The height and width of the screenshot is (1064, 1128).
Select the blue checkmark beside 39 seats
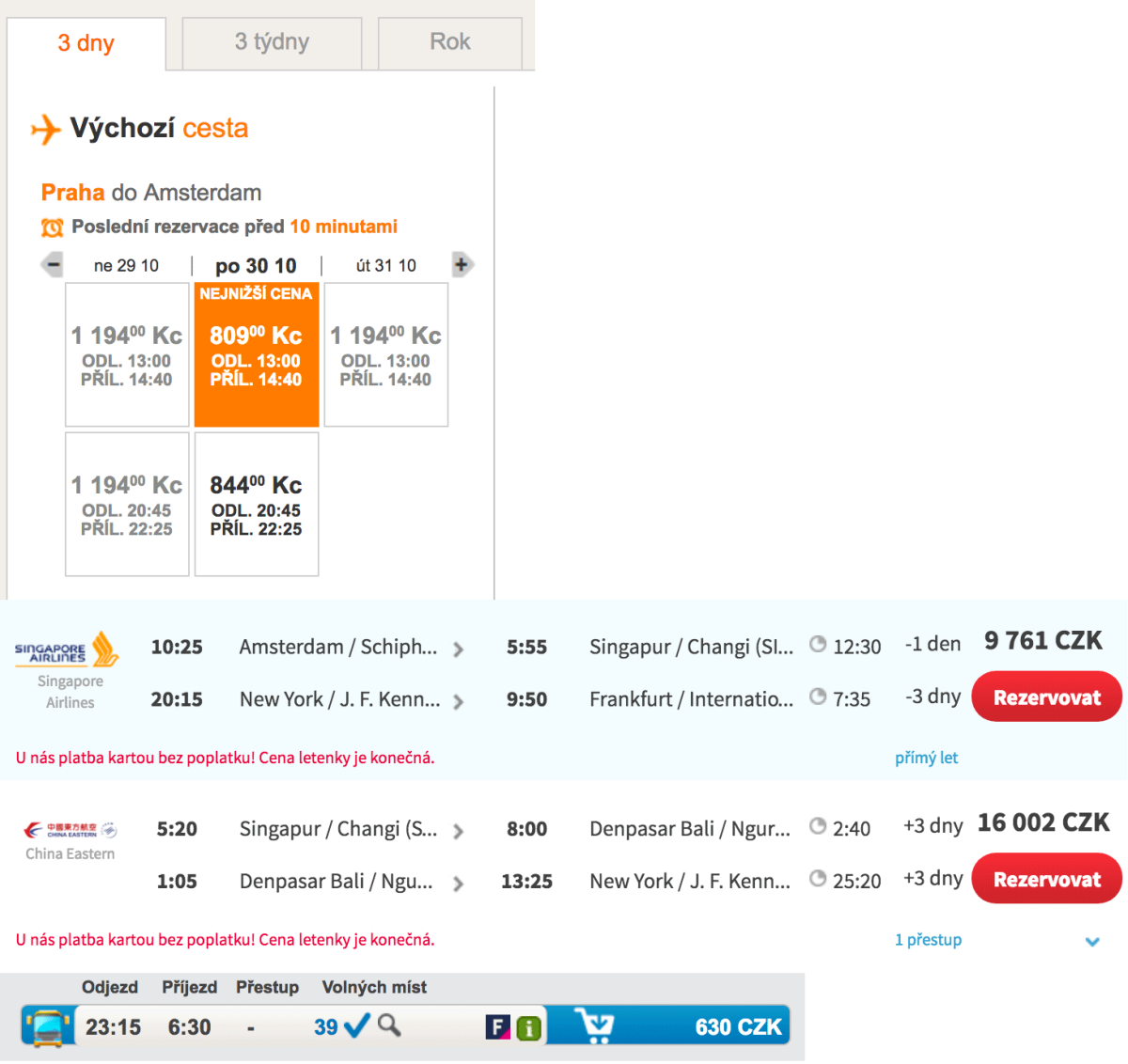tap(357, 1025)
